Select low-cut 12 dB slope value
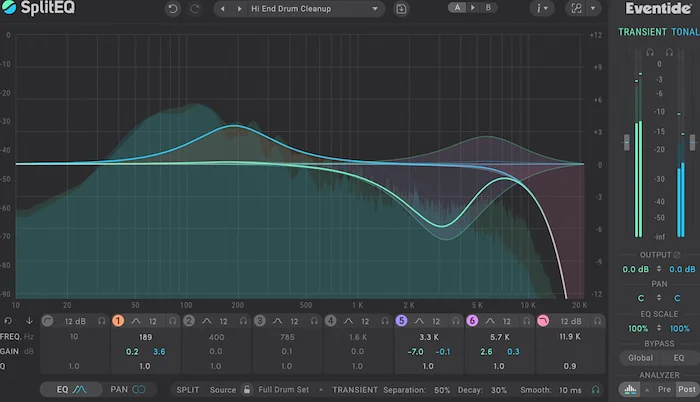Screen dimensions: 700x402 click(75, 321)
